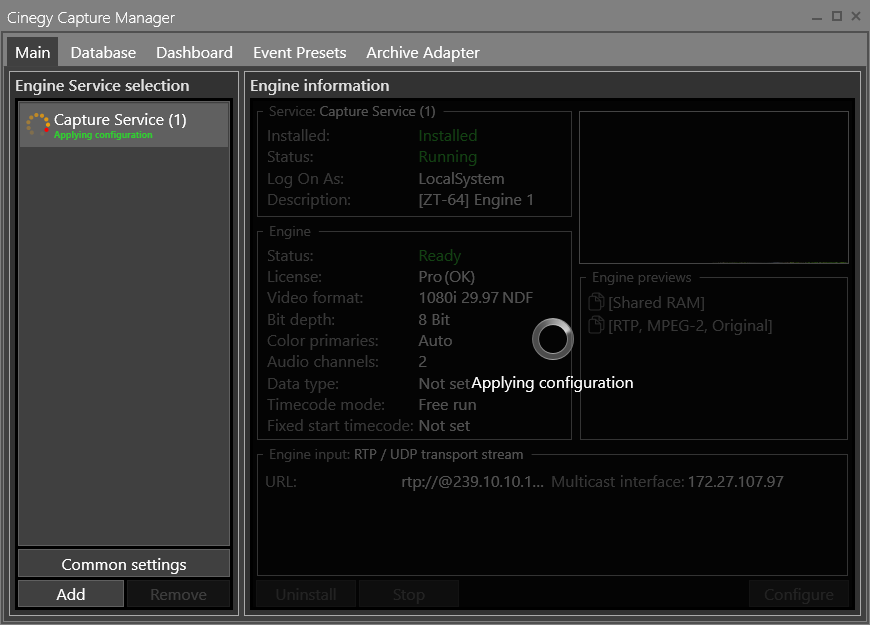Image resolution: width=870 pixels, height=625 pixels.
Task: Close the Cinegy Capture Manager window
Action: pos(856,17)
